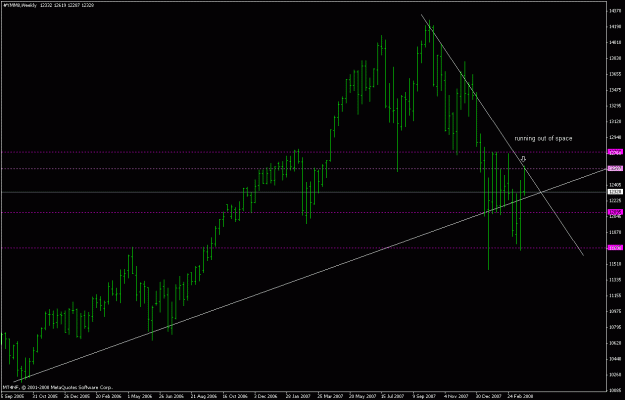Click the 12405 price scale value
The image size is (625, 400).
coord(614,185)
